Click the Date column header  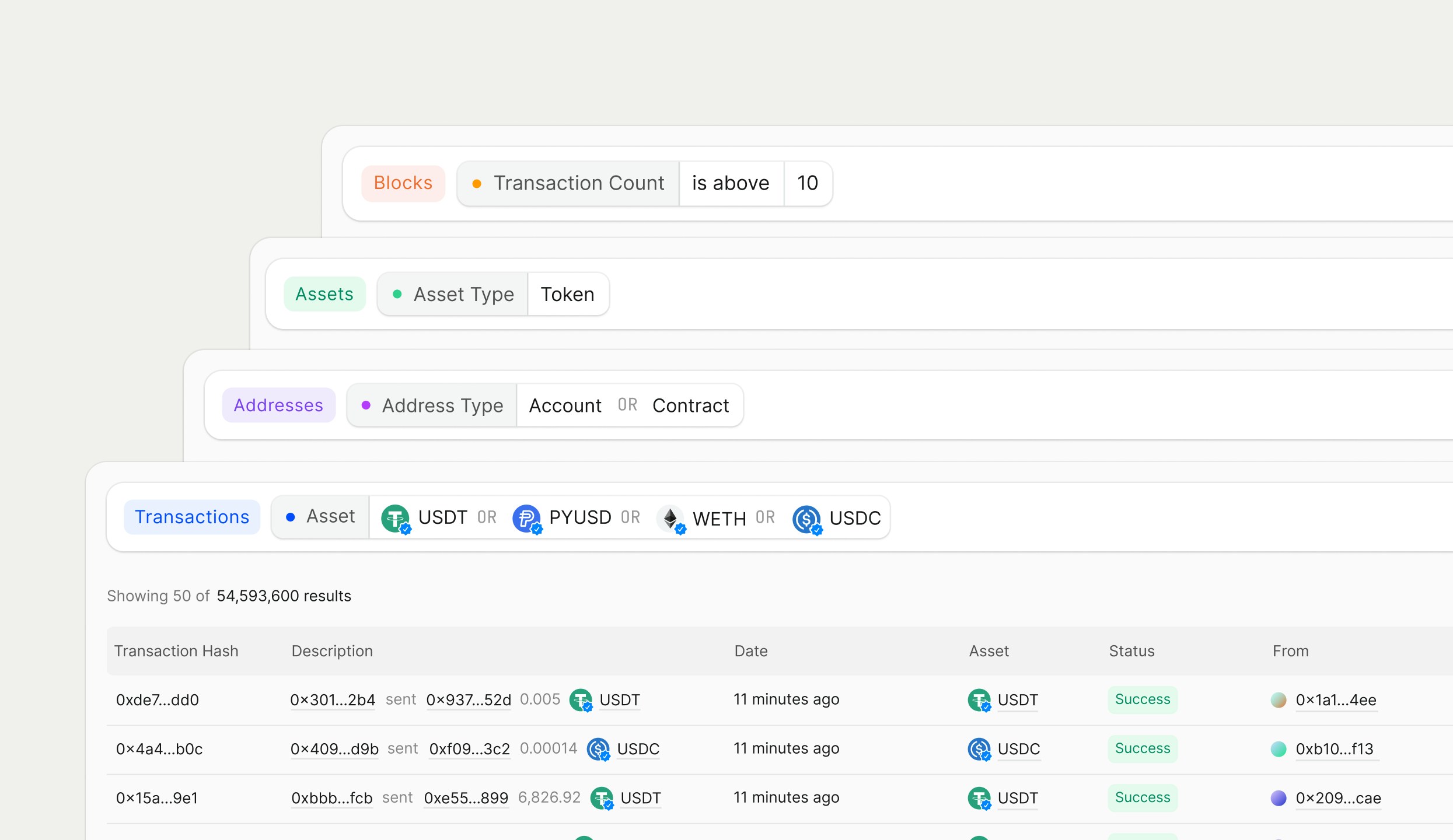click(750, 651)
